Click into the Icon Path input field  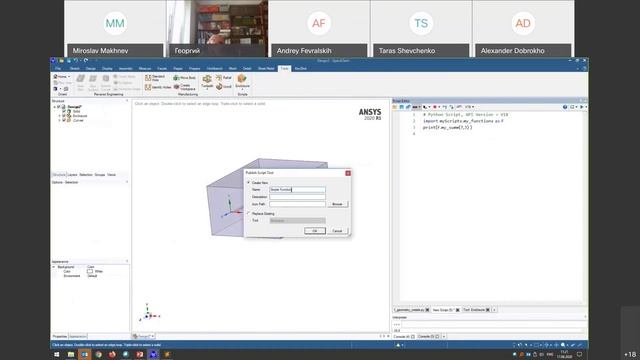(x=298, y=204)
